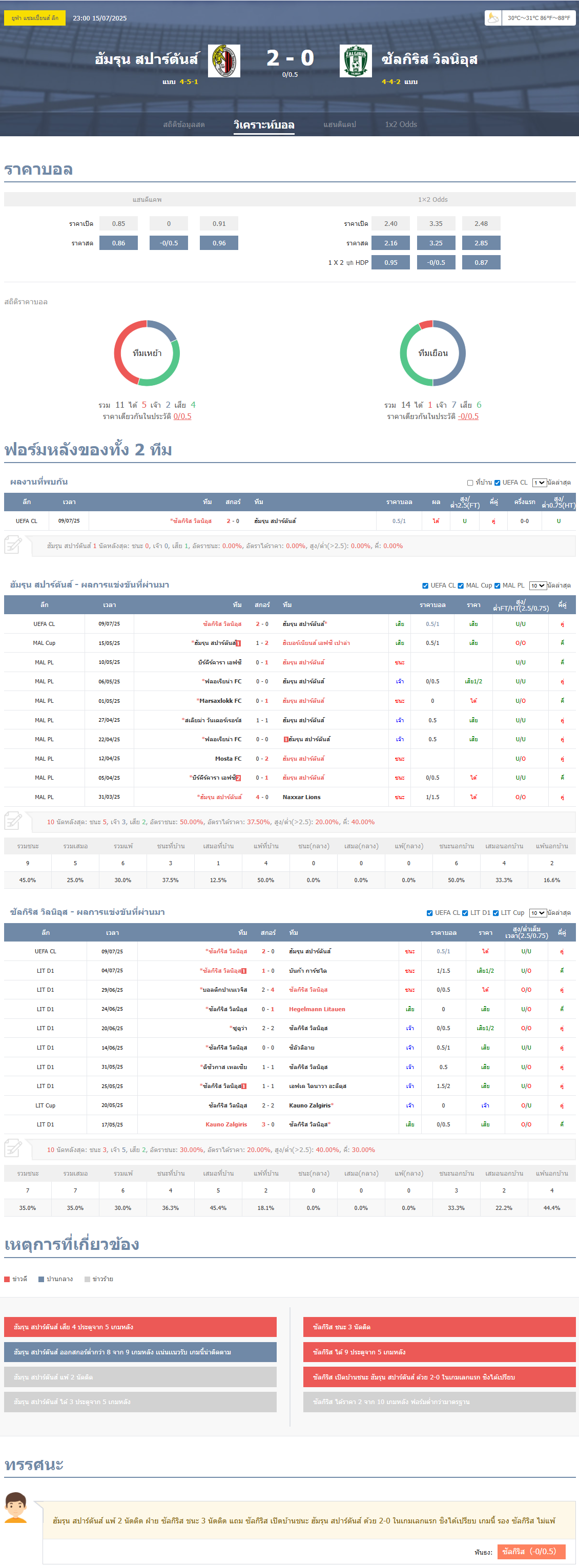Select the วิเคราะห์บอล tab

264,125
